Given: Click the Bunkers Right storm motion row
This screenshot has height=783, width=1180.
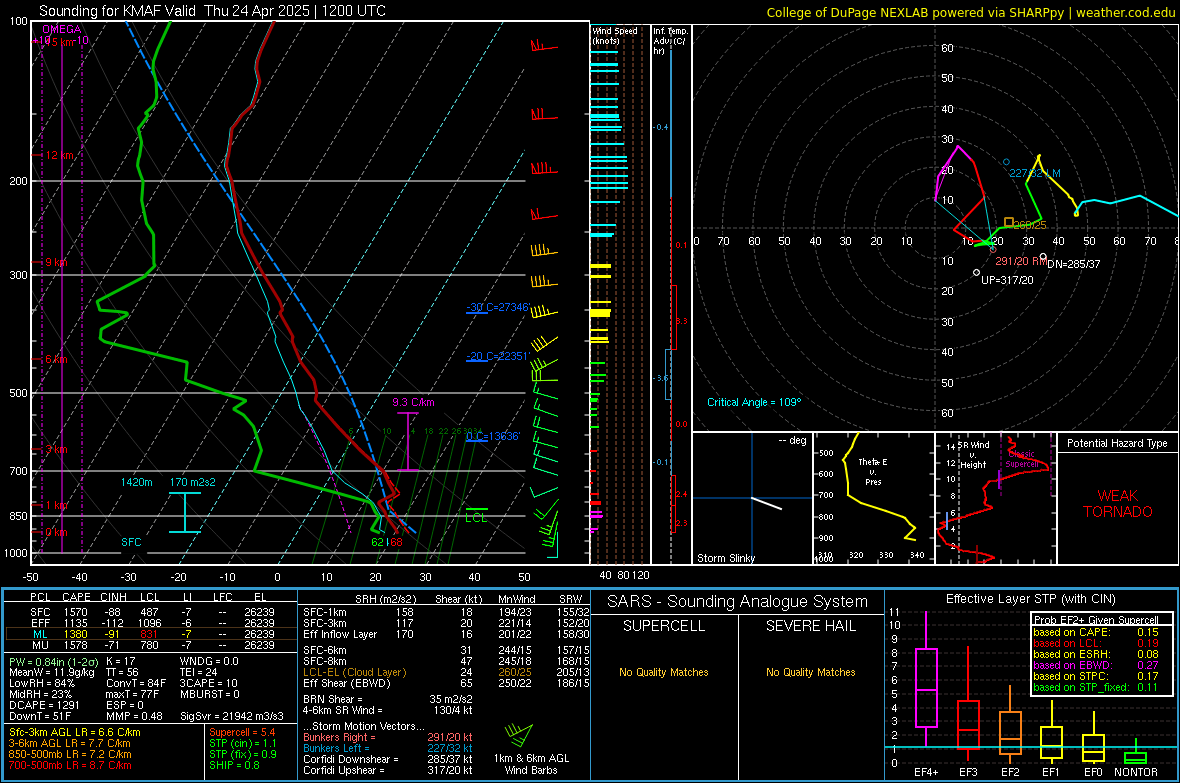Looking at the screenshot, I should (x=388, y=738).
